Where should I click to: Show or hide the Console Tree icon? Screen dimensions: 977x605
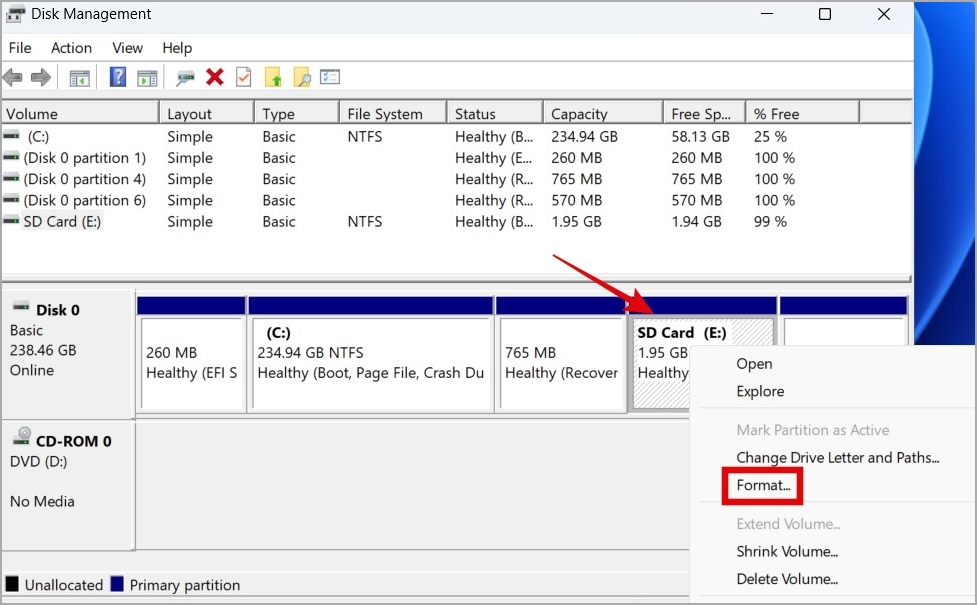pos(79,78)
